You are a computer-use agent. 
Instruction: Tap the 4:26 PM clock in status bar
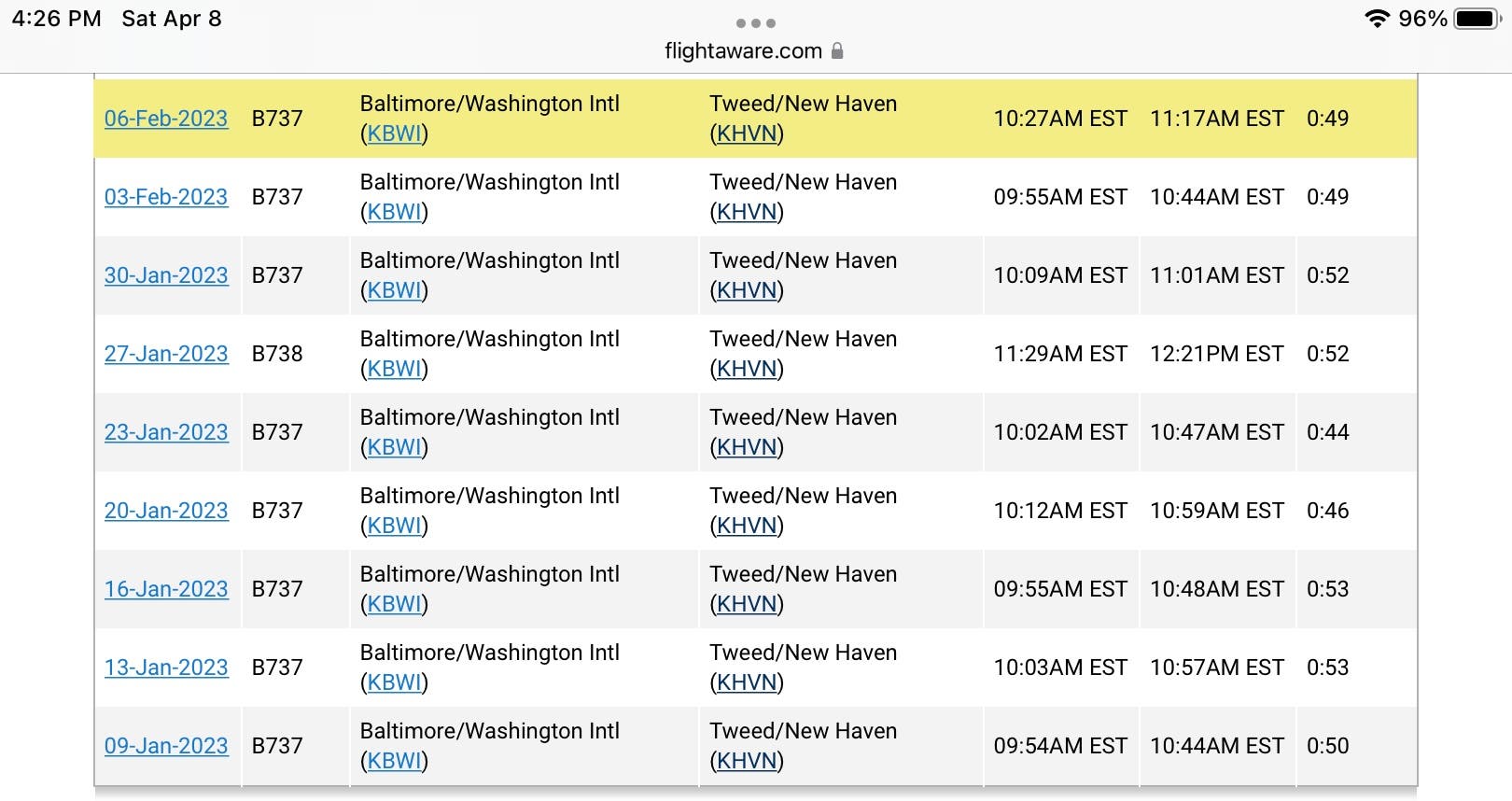tap(56, 19)
